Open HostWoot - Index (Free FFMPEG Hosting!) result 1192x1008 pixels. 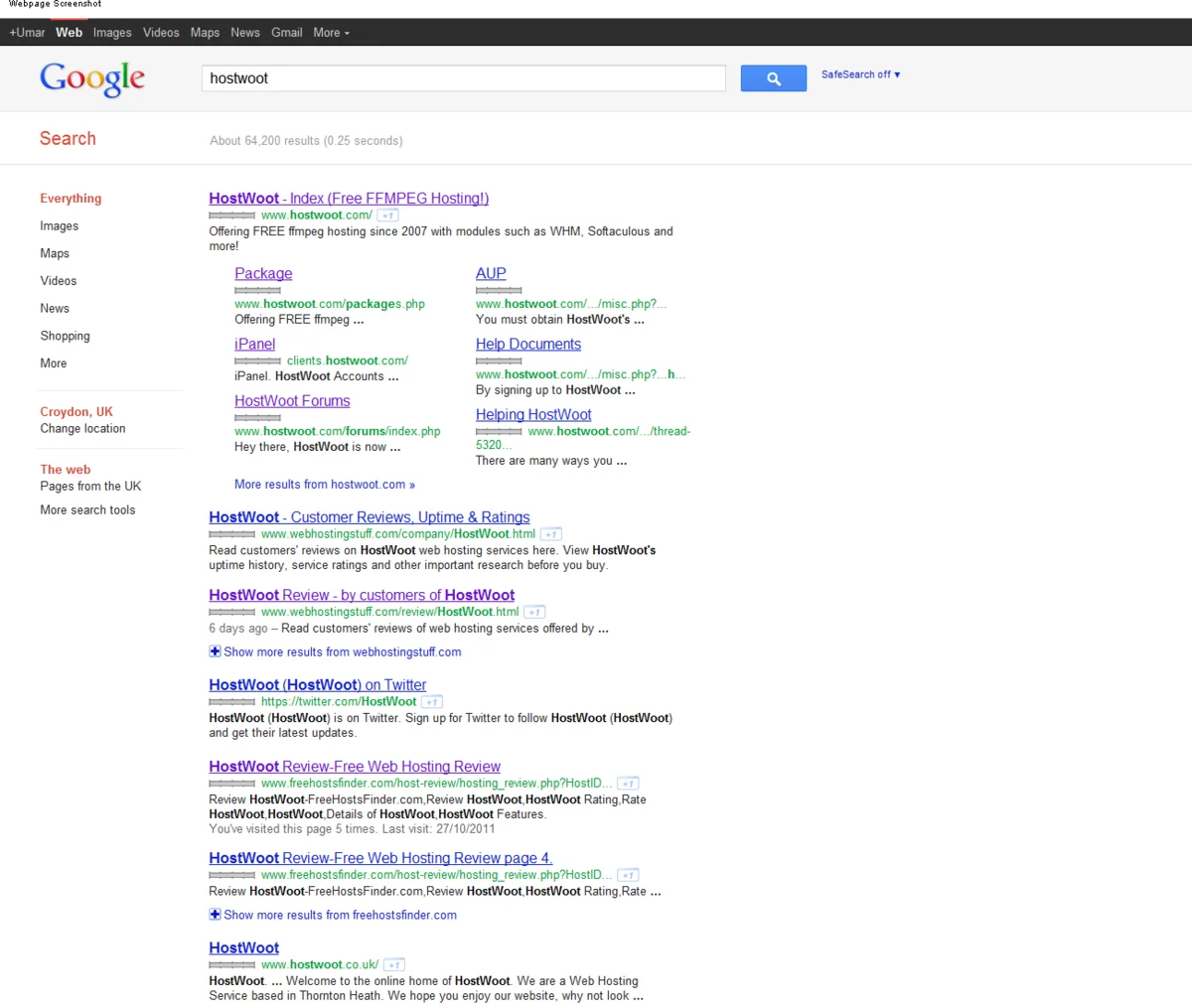click(349, 199)
